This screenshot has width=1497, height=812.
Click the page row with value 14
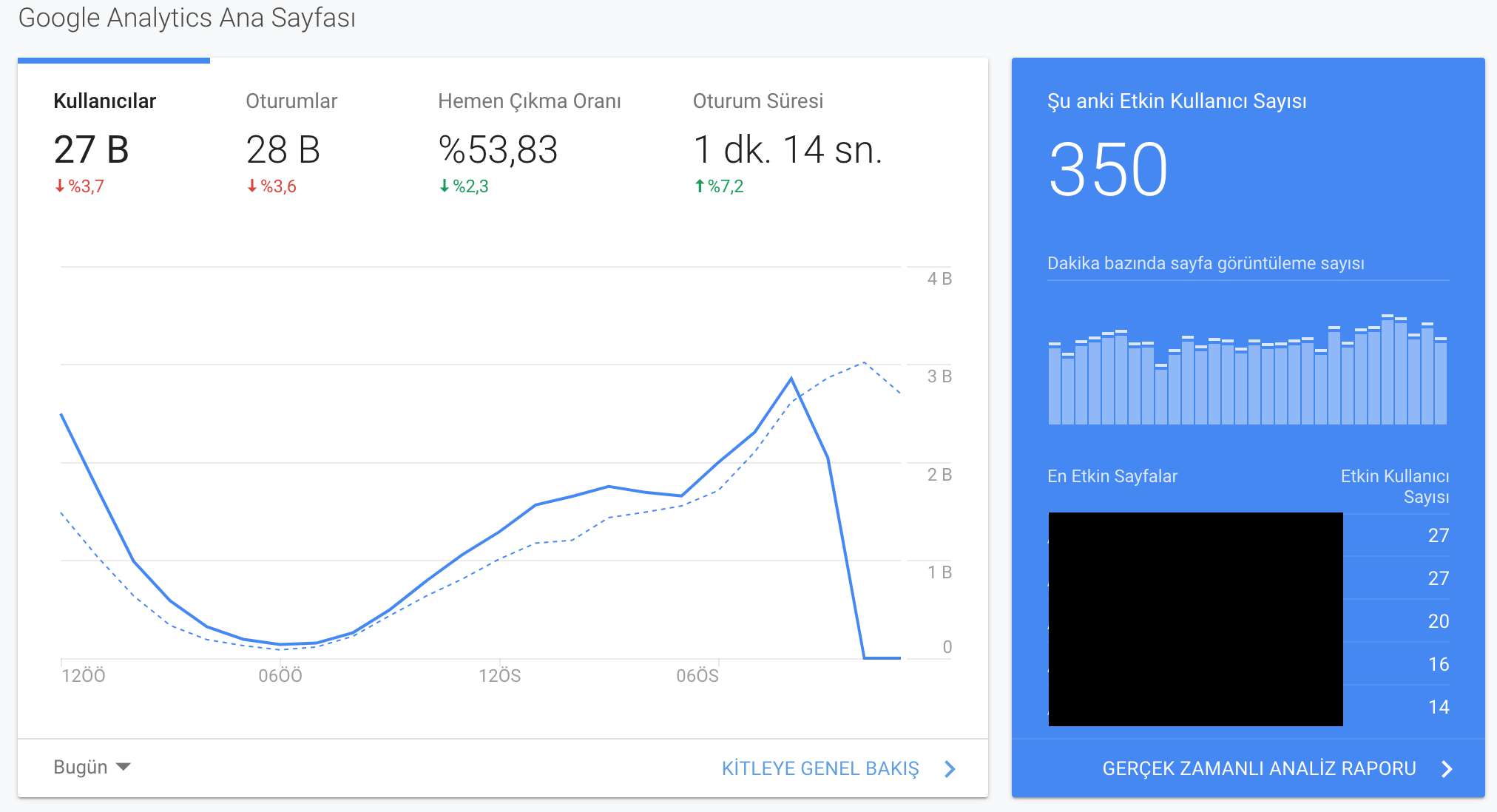(1248, 707)
